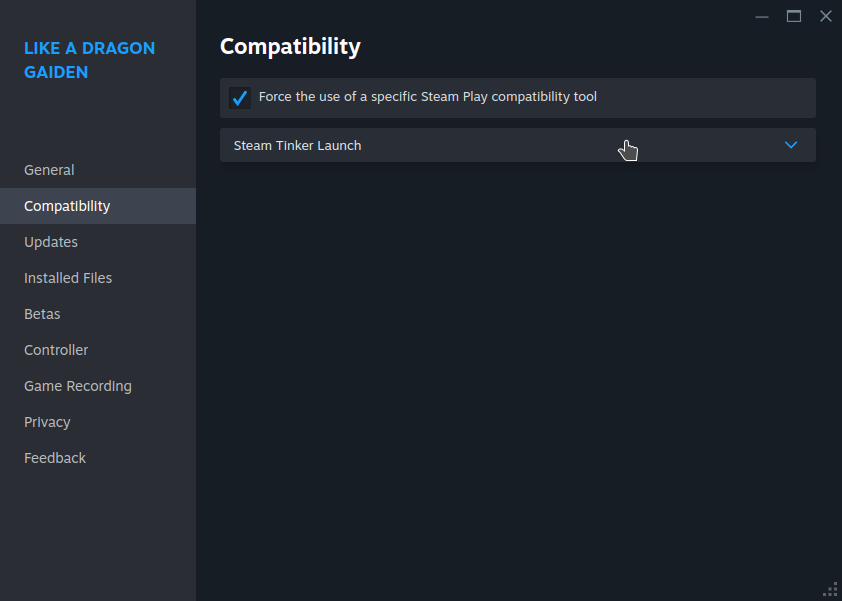842x601 pixels.
Task: Close the game properties window
Action: click(826, 16)
